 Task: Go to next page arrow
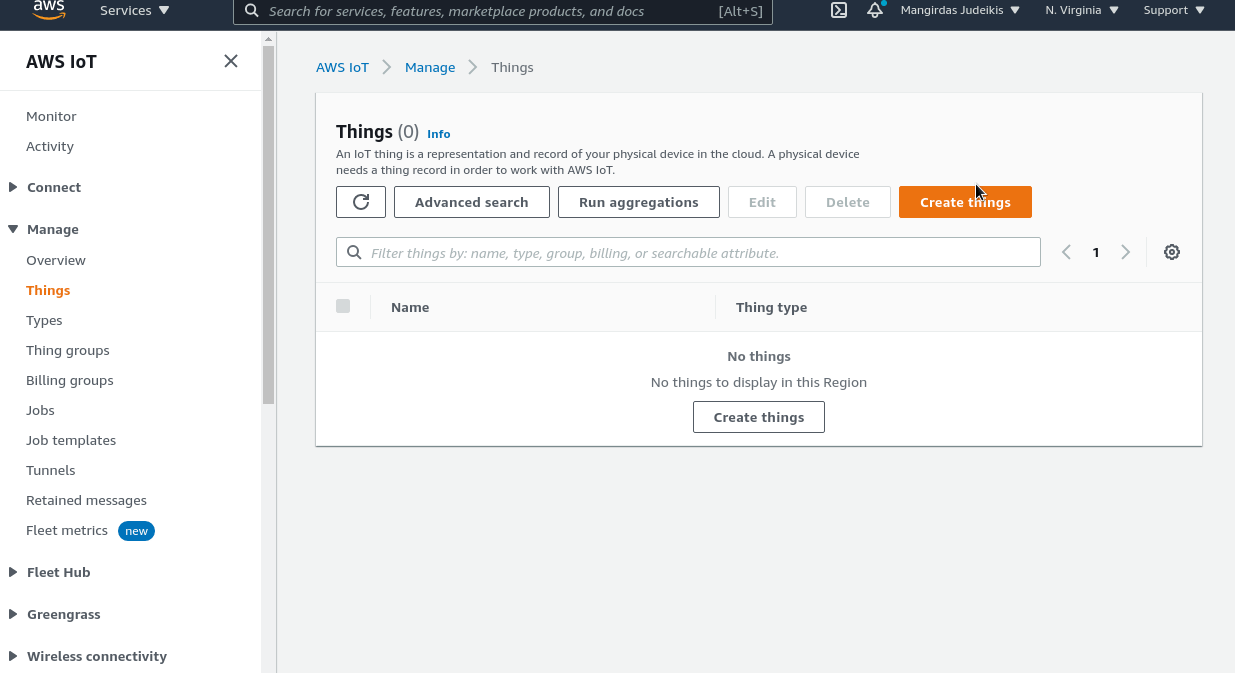click(1125, 252)
